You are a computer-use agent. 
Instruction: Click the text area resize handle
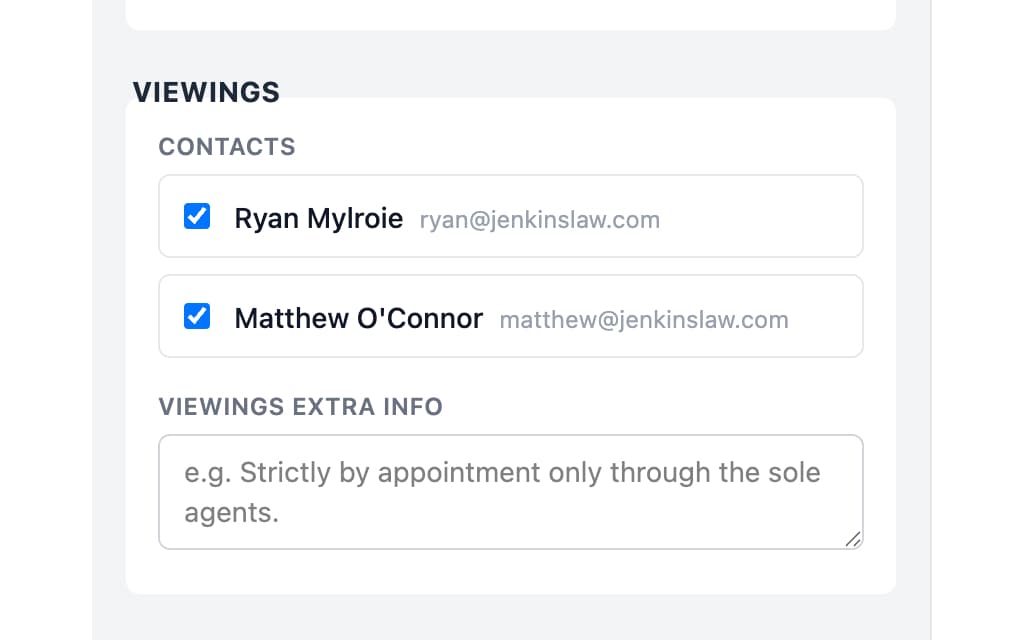coord(852,539)
